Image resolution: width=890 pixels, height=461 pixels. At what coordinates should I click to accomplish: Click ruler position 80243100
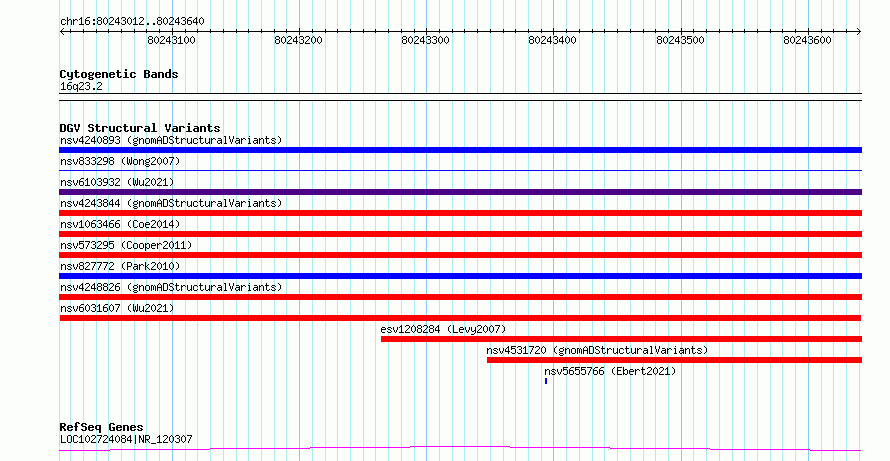[171, 40]
